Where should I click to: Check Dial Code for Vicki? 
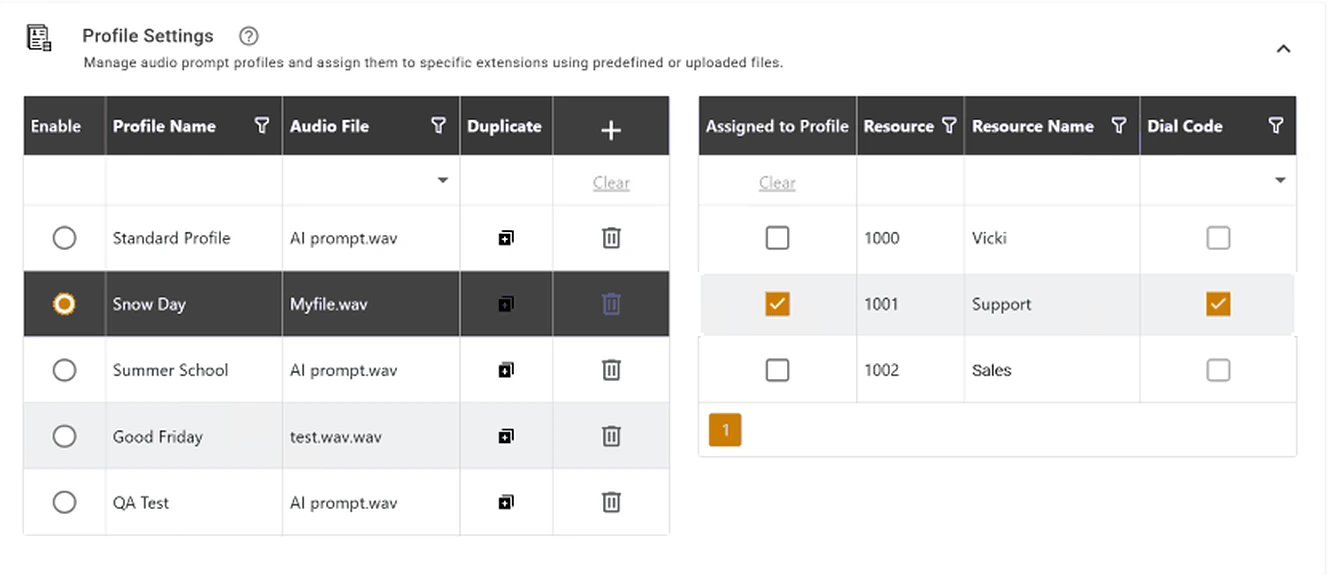[x=1218, y=238]
